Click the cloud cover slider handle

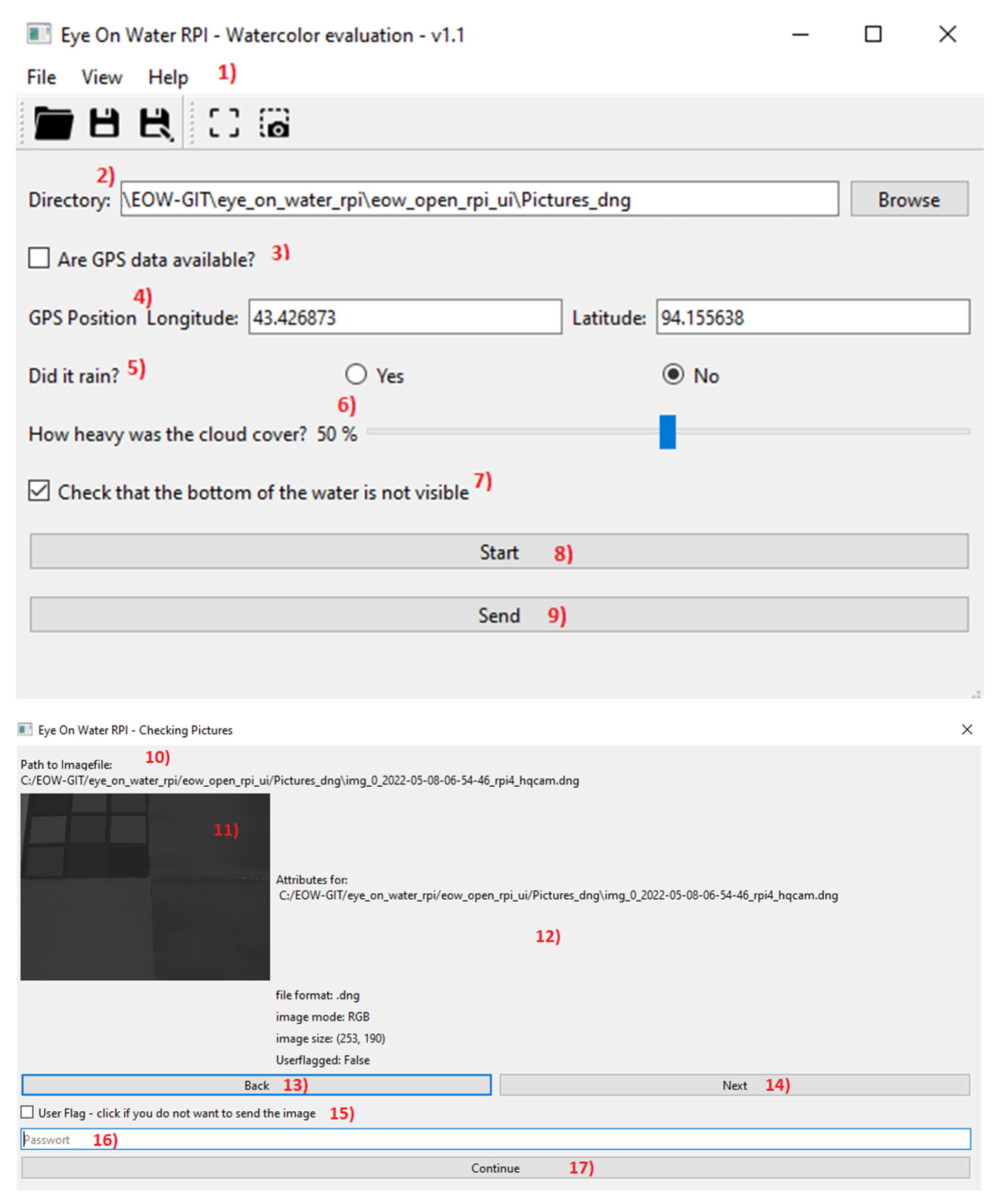pos(667,432)
